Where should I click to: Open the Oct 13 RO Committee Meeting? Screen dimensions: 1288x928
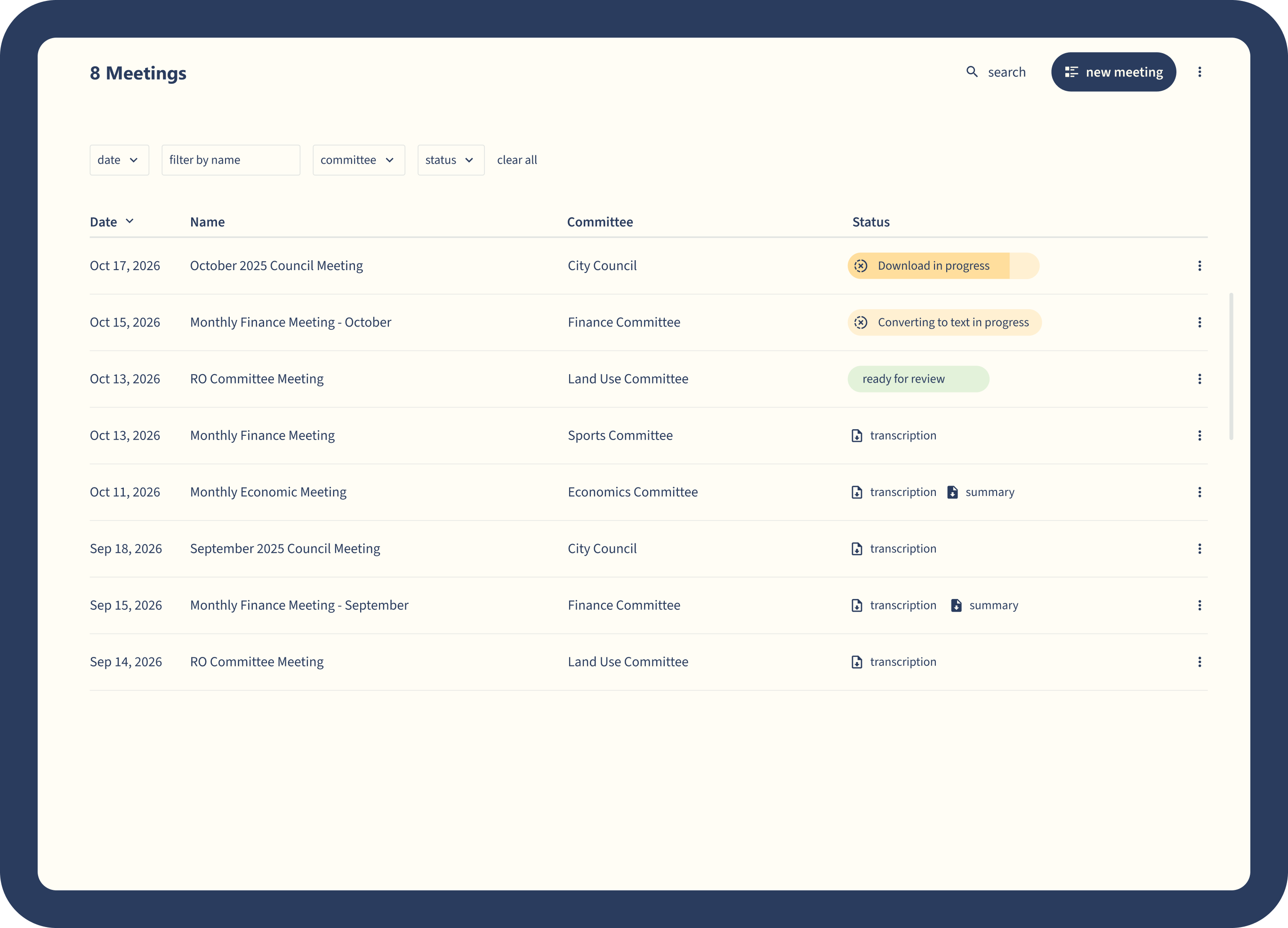pyautogui.click(x=257, y=379)
